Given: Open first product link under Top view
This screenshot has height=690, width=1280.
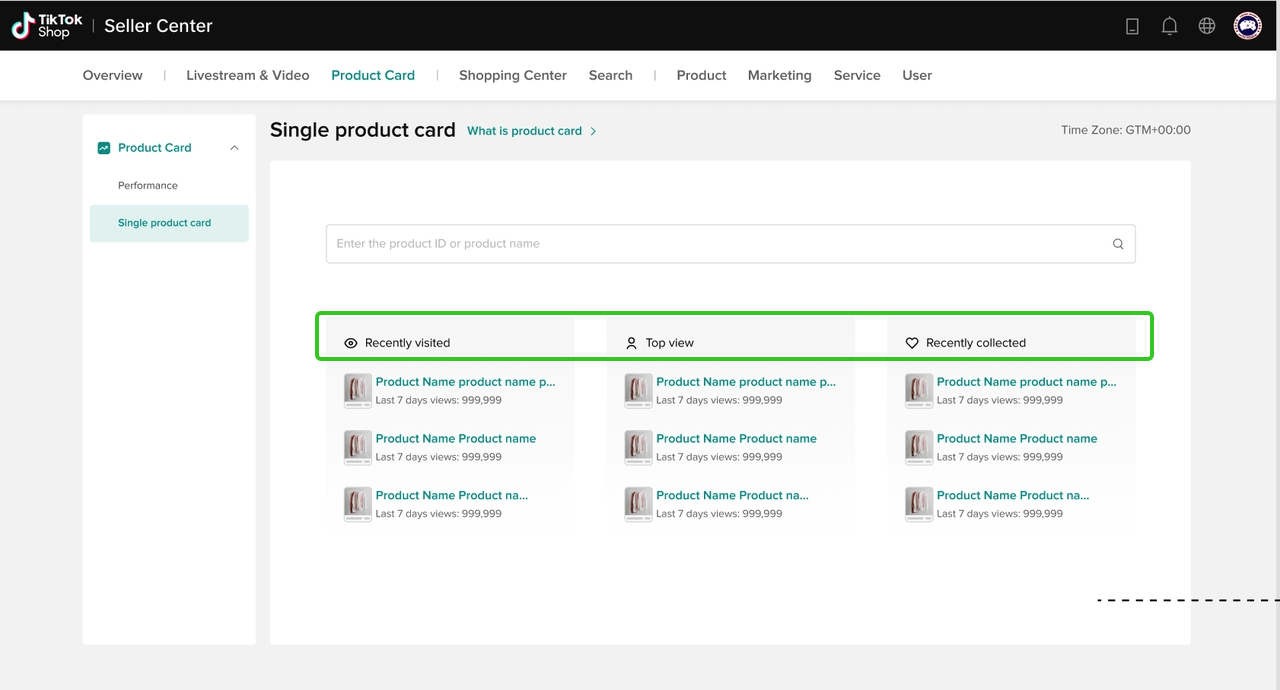Looking at the screenshot, I should click(x=745, y=382).
